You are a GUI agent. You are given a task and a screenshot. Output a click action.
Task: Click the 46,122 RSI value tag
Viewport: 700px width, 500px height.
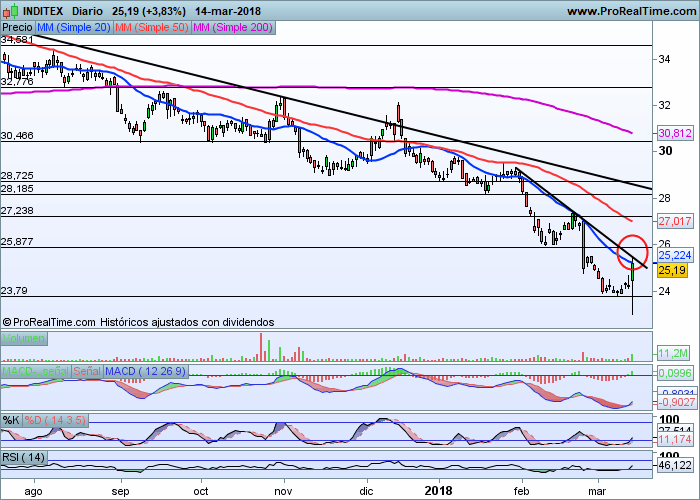pyautogui.click(x=675, y=465)
